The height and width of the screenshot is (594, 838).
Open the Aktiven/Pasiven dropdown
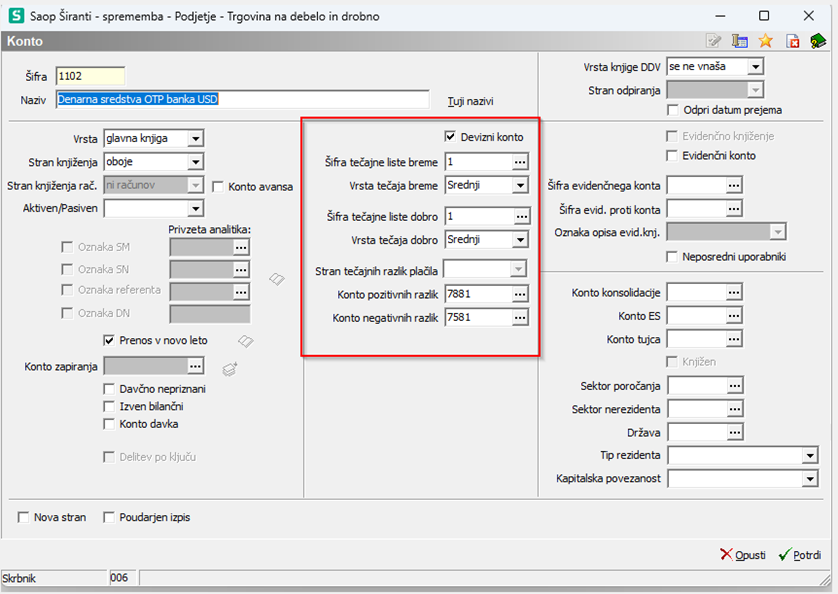[x=196, y=209]
